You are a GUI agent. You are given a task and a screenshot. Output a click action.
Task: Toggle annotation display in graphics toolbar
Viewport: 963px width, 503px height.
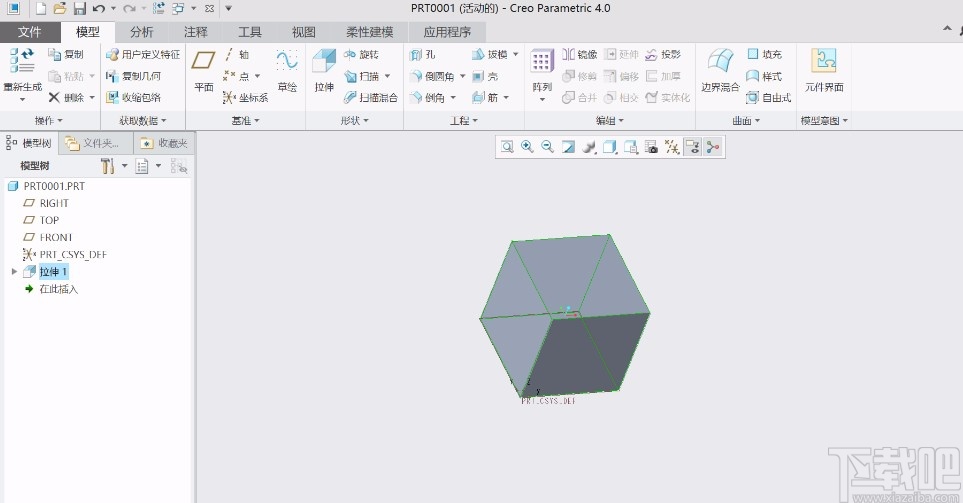(x=693, y=147)
